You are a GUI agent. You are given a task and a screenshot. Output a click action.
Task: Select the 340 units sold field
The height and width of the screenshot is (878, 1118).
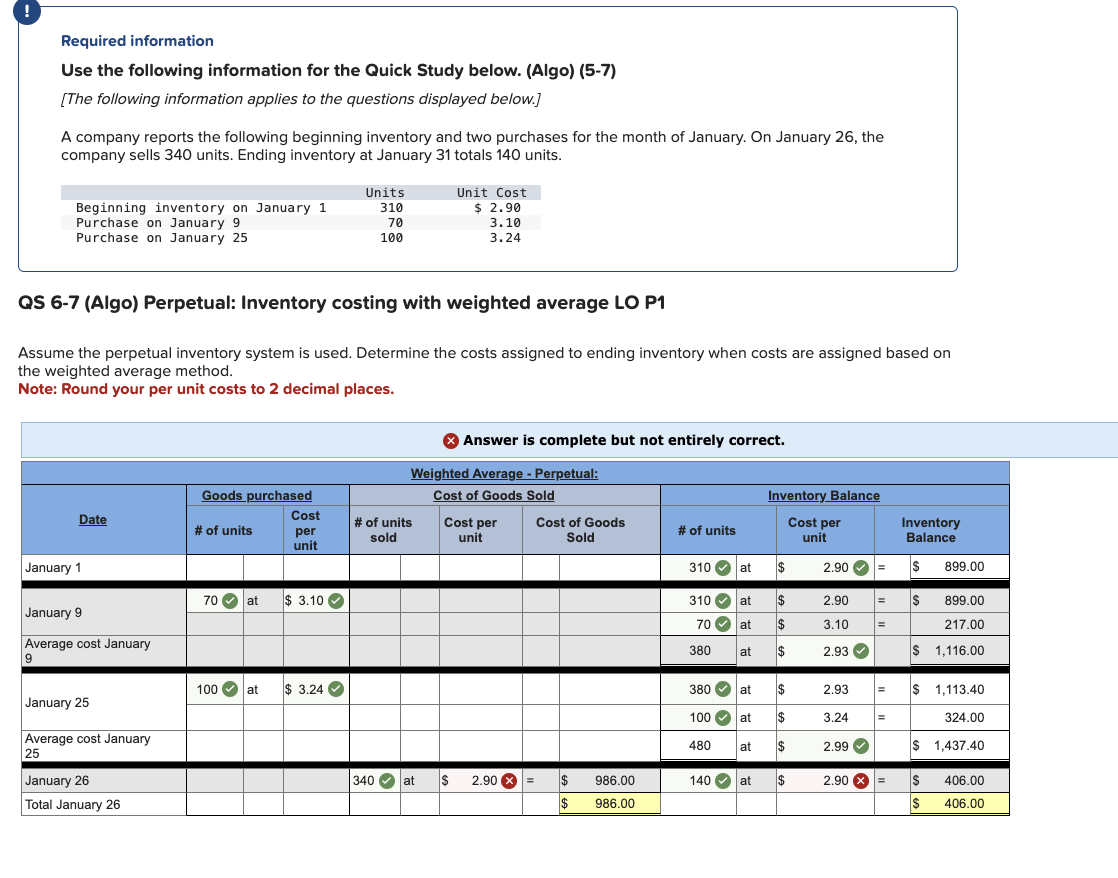374,781
